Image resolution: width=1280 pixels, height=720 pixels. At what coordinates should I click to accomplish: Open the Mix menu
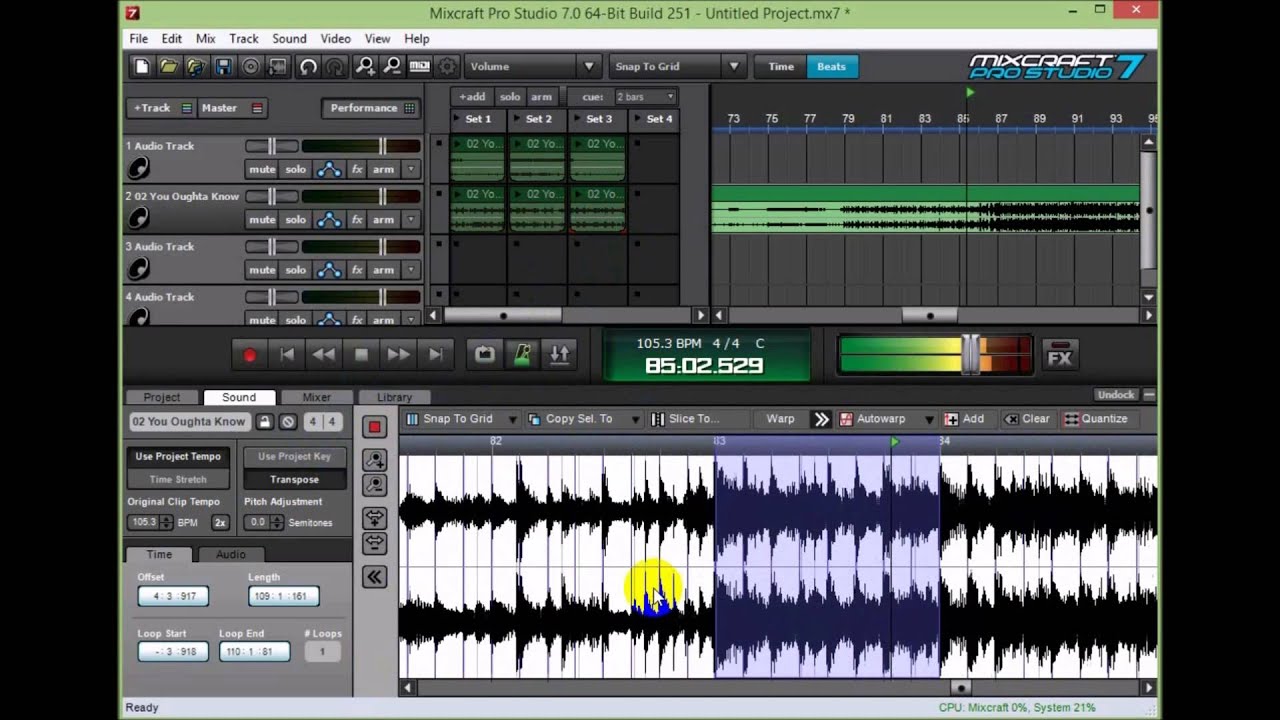point(206,38)
